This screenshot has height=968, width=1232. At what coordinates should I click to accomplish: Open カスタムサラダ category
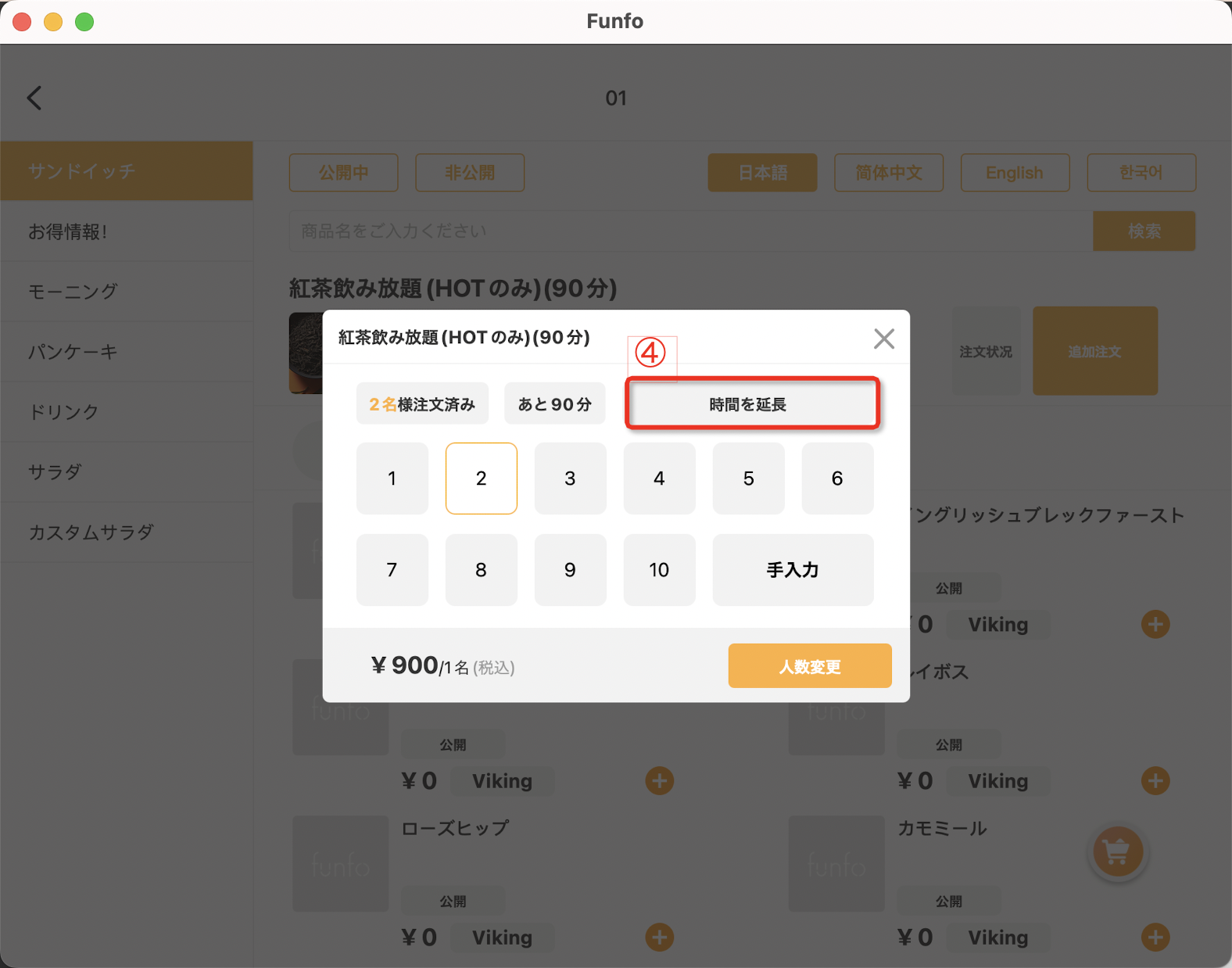[x=127, y=532]
